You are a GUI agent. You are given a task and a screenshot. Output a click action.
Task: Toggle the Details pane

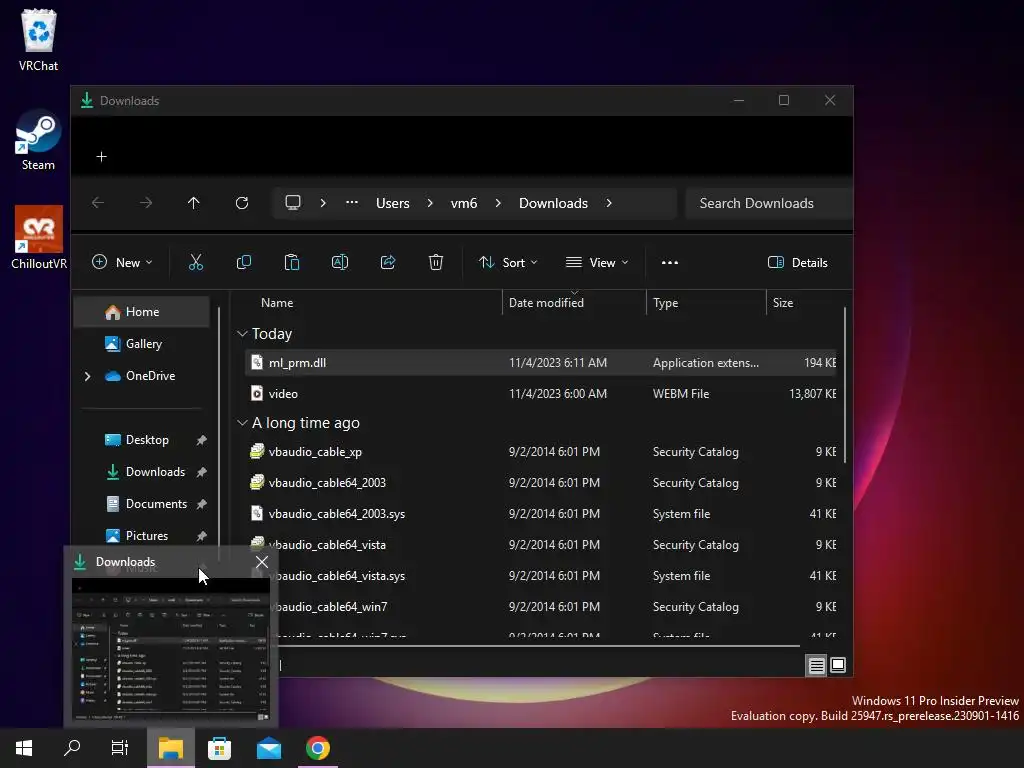(797, 263)
